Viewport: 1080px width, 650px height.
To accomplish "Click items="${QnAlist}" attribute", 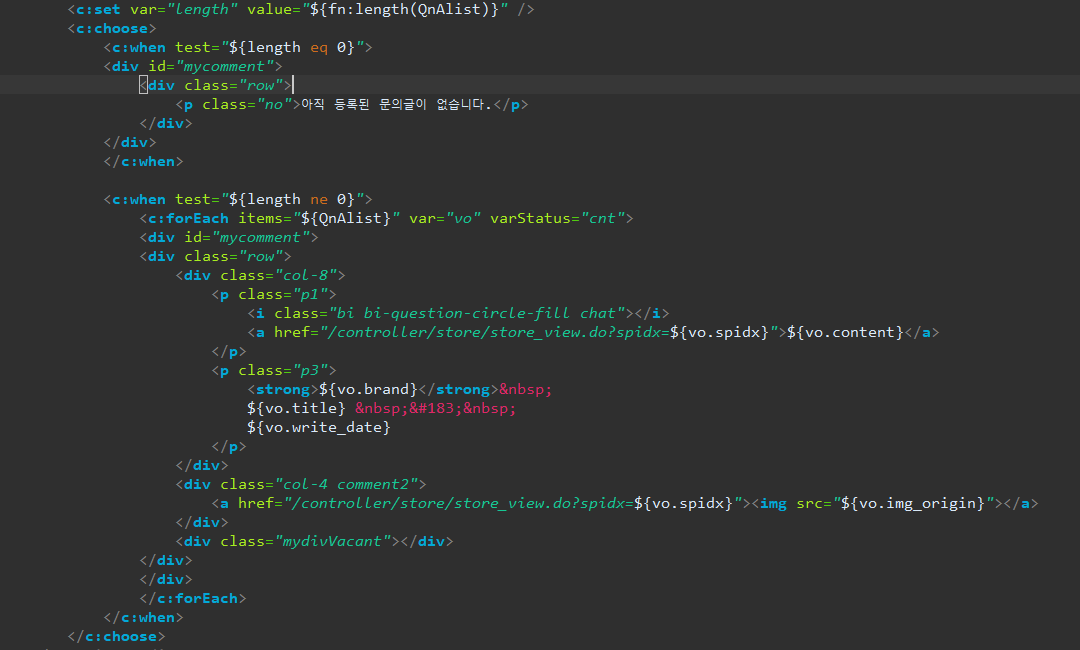I will coord(319,218).
